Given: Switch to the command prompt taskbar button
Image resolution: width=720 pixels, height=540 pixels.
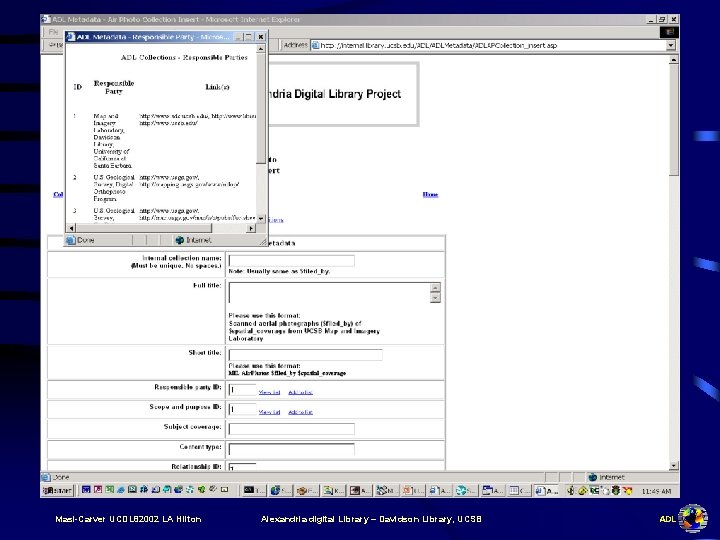Looking at the screenshot, I should [254, 490].
